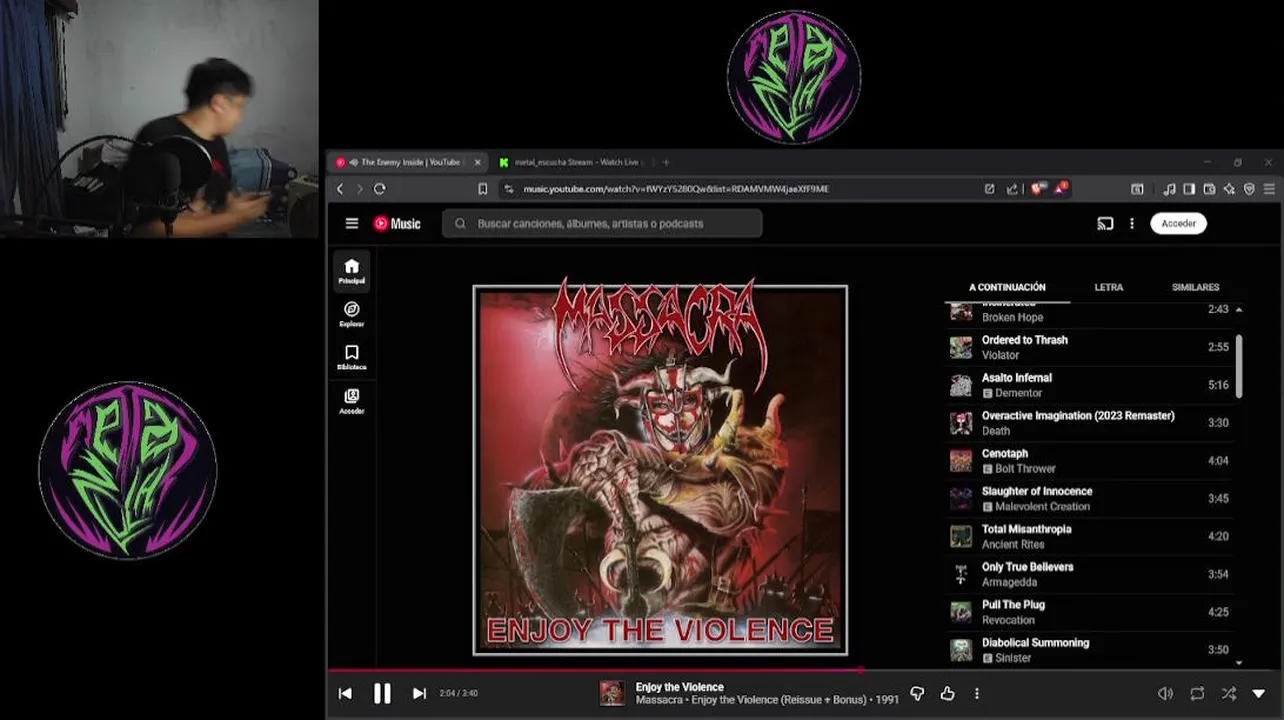Play Slaughter of Innocence from the queue
This screenshot has width=1284, height=720.
[1089, 498]
